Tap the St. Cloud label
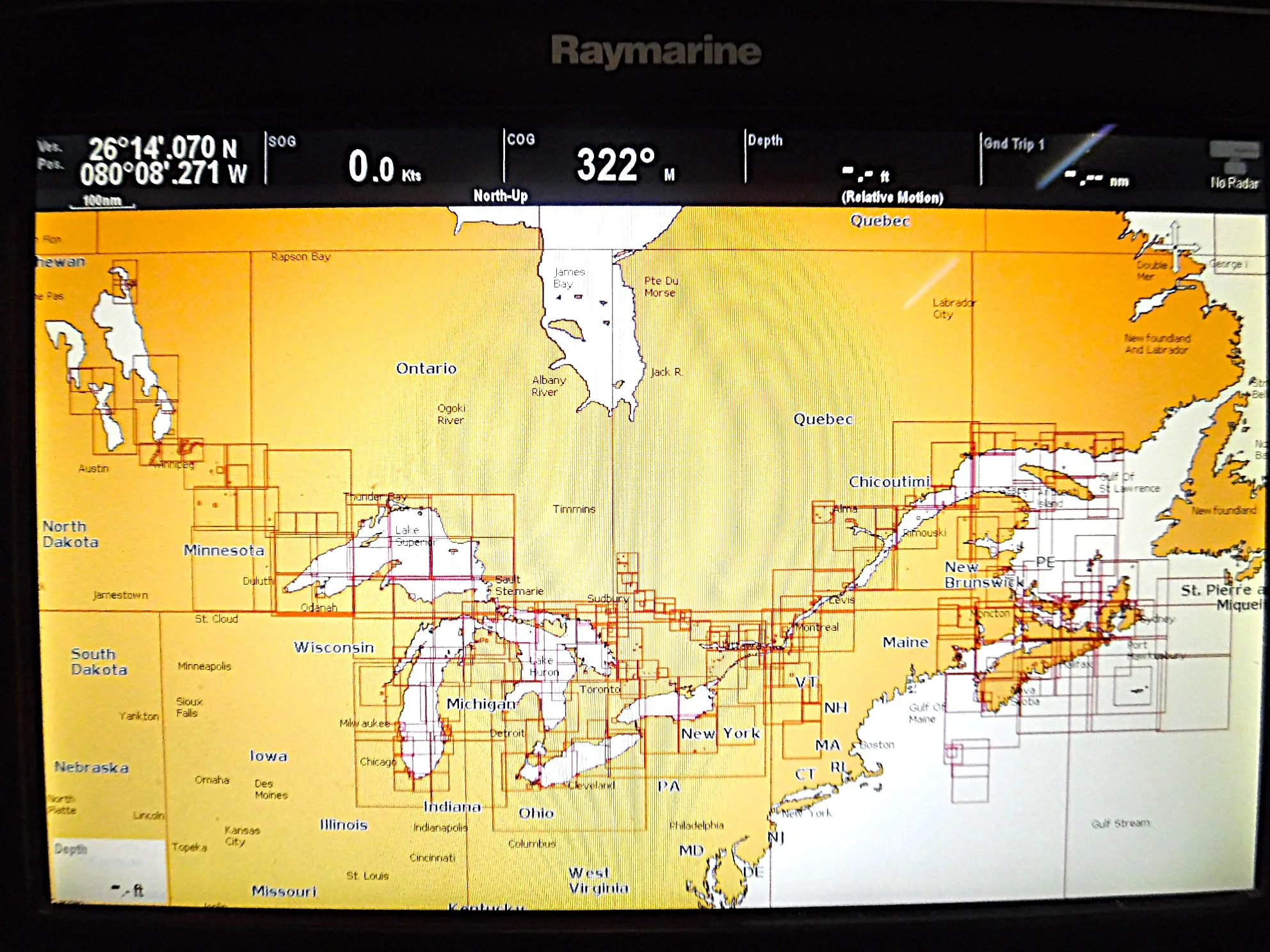 (x=216, y=619)
